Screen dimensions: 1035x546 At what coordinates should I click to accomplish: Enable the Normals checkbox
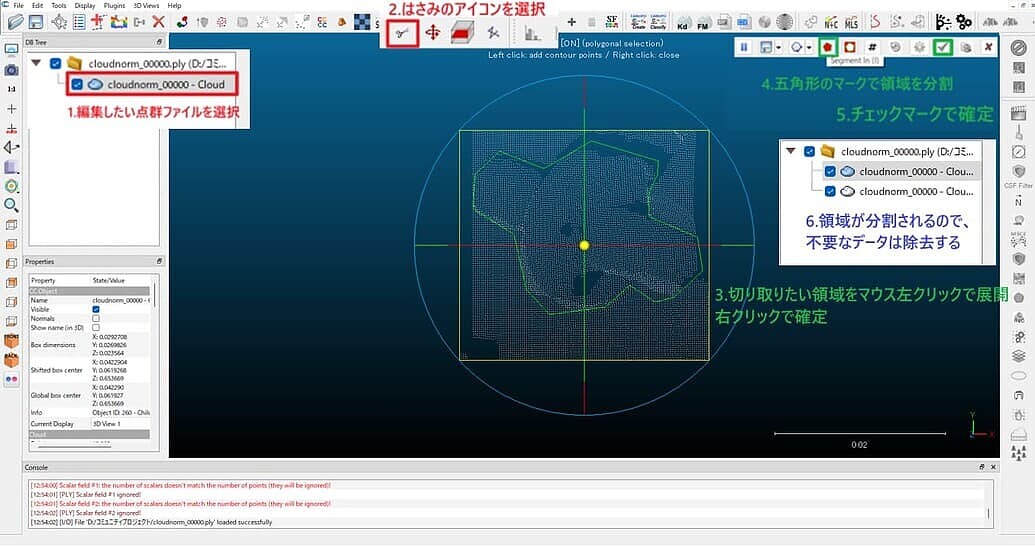point(96,318)
